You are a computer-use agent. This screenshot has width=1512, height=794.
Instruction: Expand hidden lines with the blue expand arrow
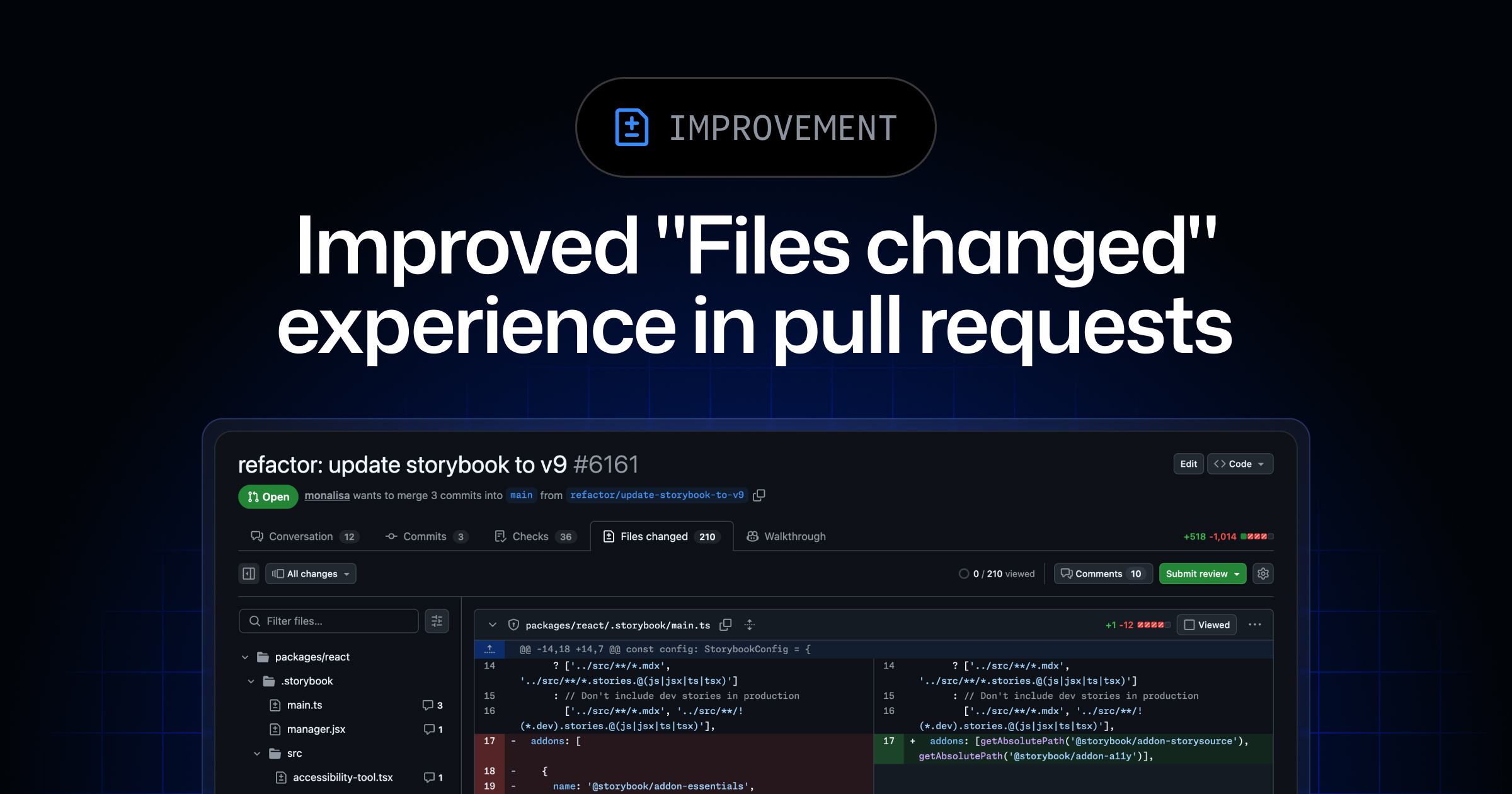490,648
